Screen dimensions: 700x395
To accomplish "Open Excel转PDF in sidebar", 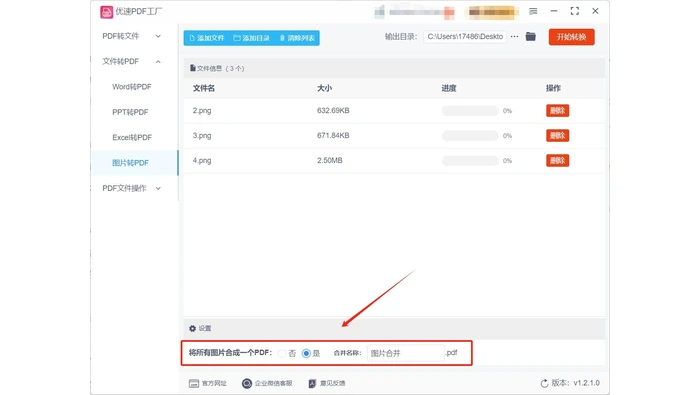I will (x=132, y=137).
